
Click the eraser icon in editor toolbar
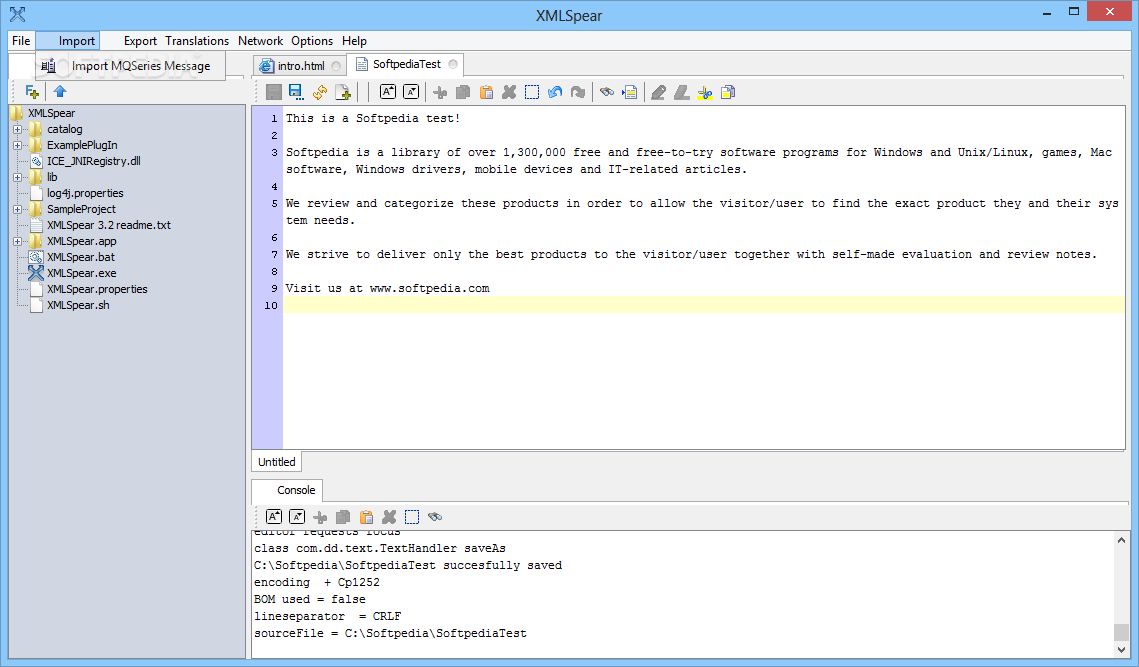click(x=681, y=92)
